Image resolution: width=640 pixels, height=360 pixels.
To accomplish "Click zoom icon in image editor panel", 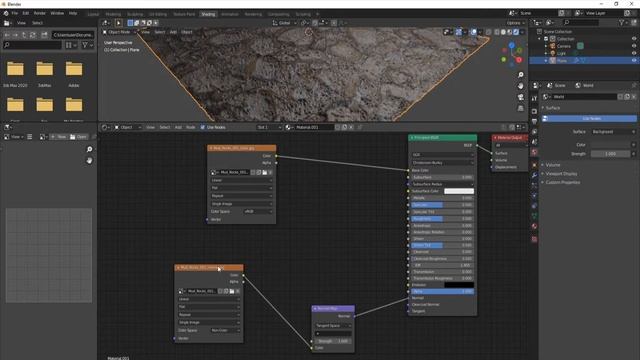I will click(89, 149).
